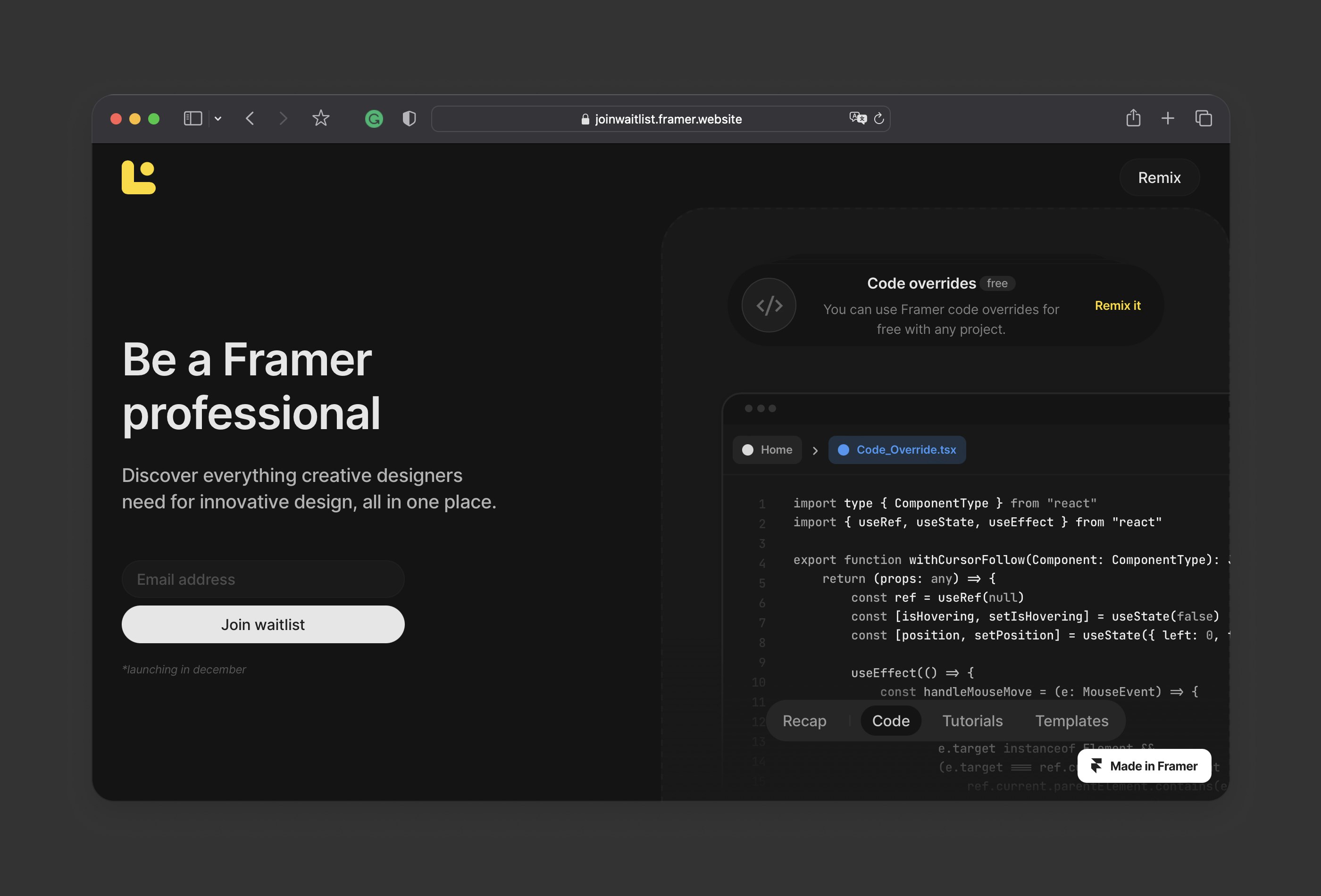
Task: Click the 'Code overrides' title text
Action: coord(921,283)
